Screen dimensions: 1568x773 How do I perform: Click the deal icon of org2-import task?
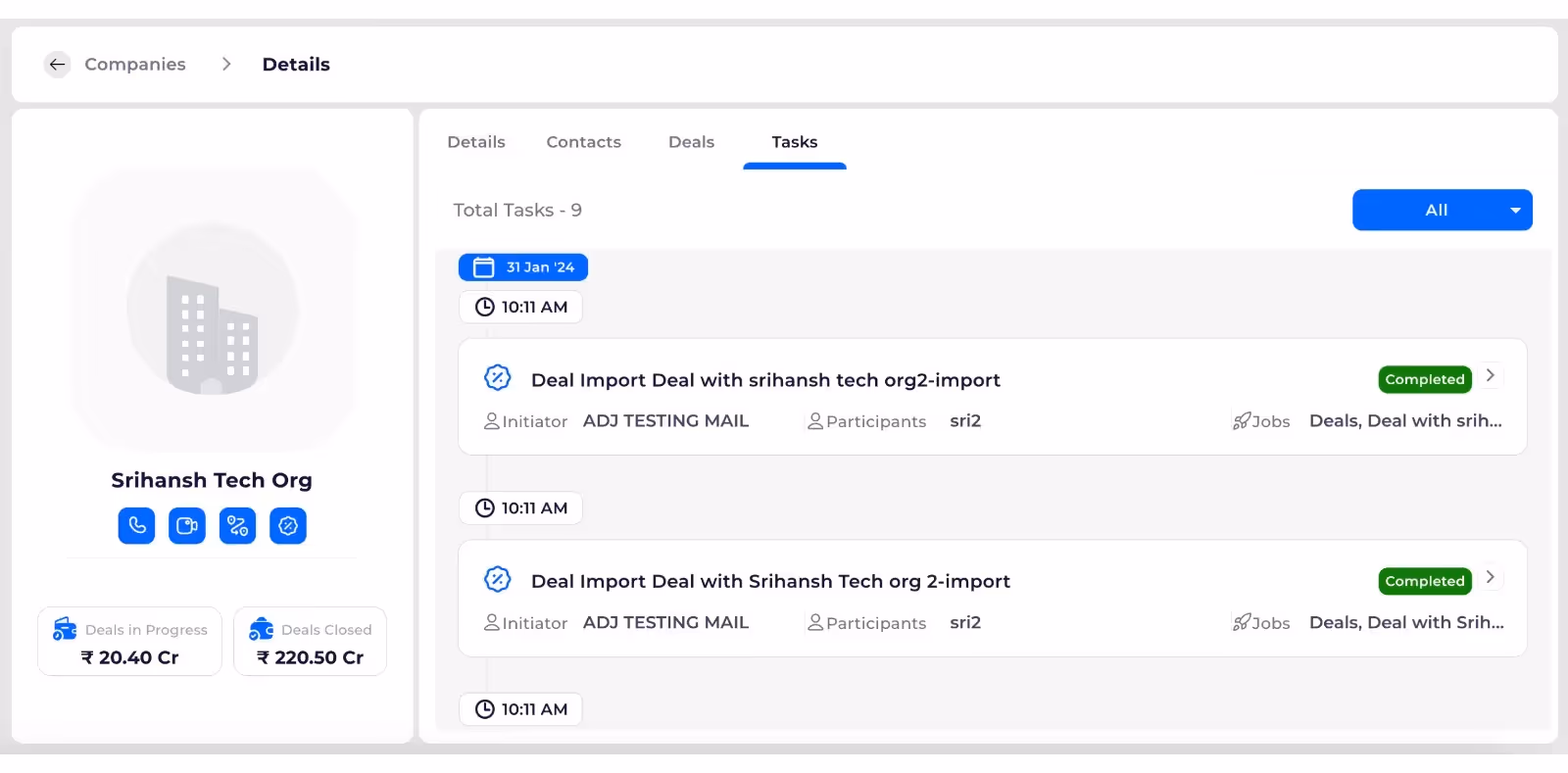pyautogui.click(x=498, y=377)
